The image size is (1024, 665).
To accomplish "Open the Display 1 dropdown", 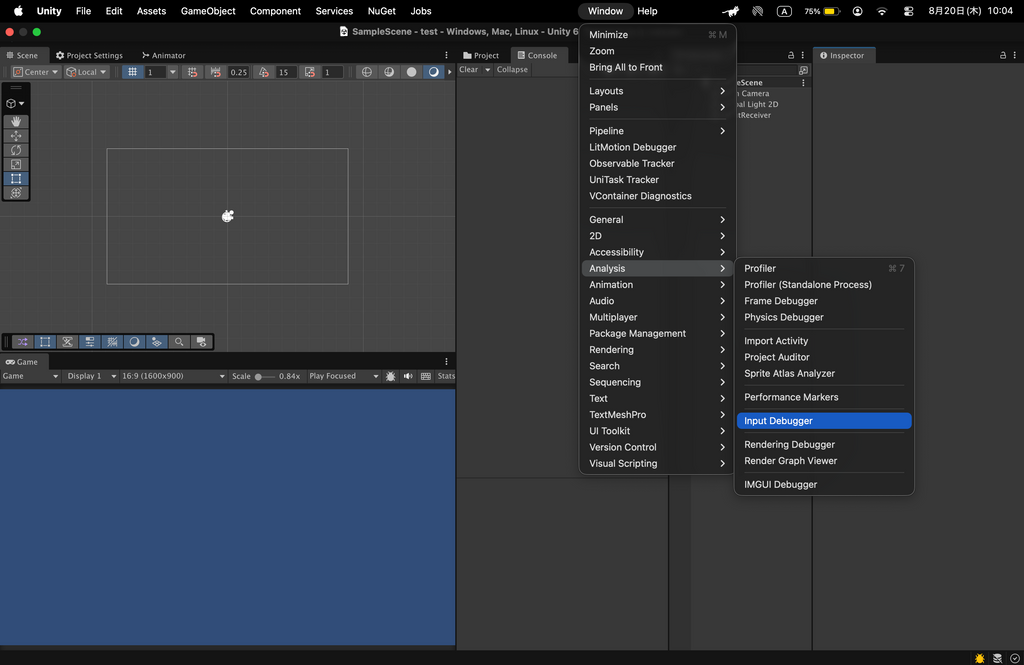I will click(91, 376).
